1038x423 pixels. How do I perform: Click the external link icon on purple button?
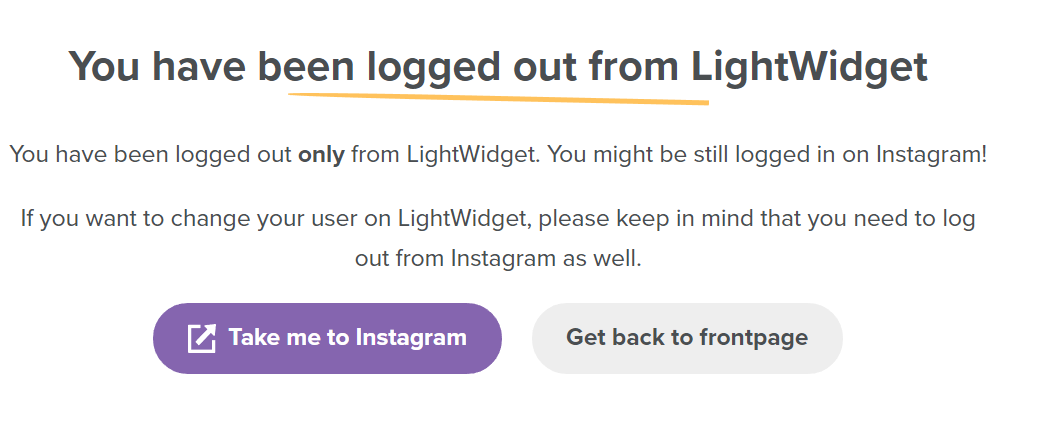(x=202, y=338)
